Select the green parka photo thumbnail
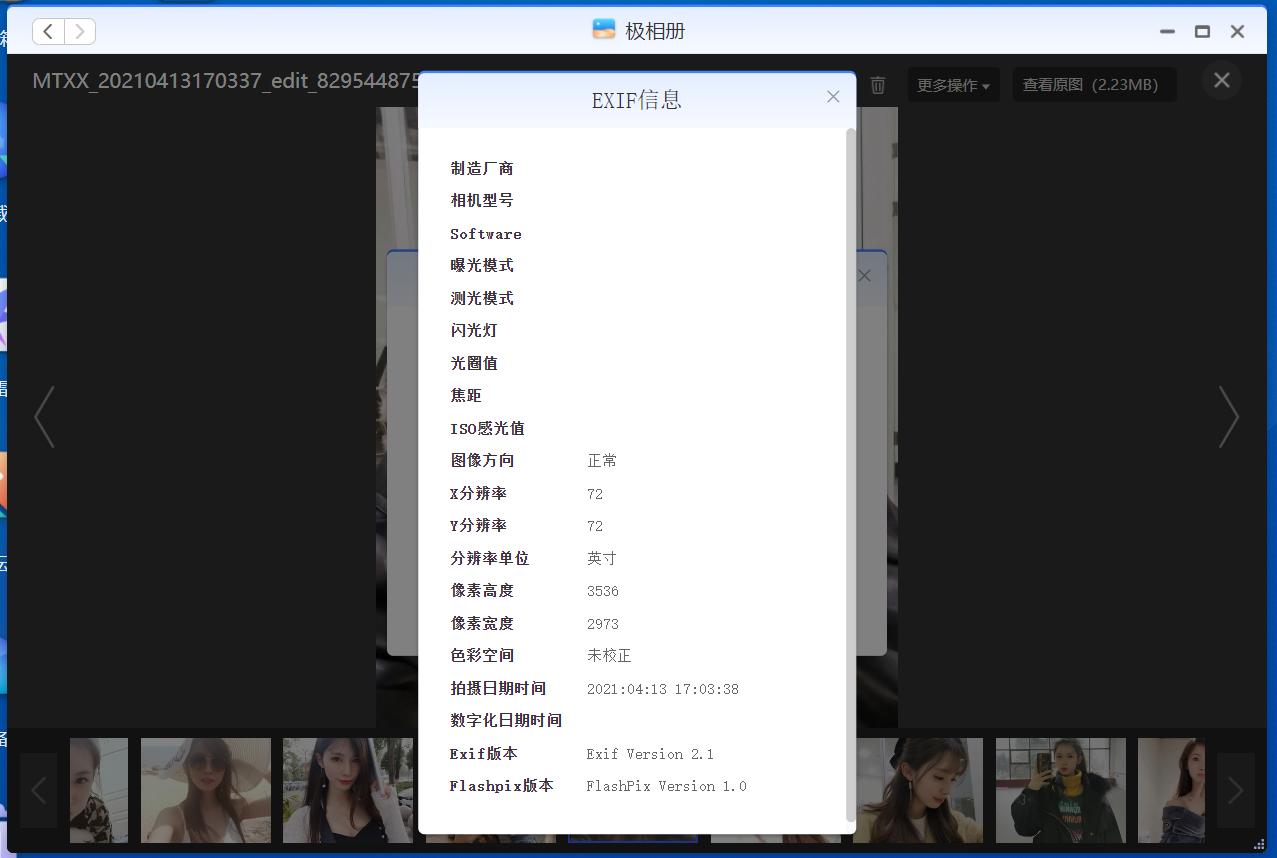The image size is (1277, 858). tap(1060, 790)
